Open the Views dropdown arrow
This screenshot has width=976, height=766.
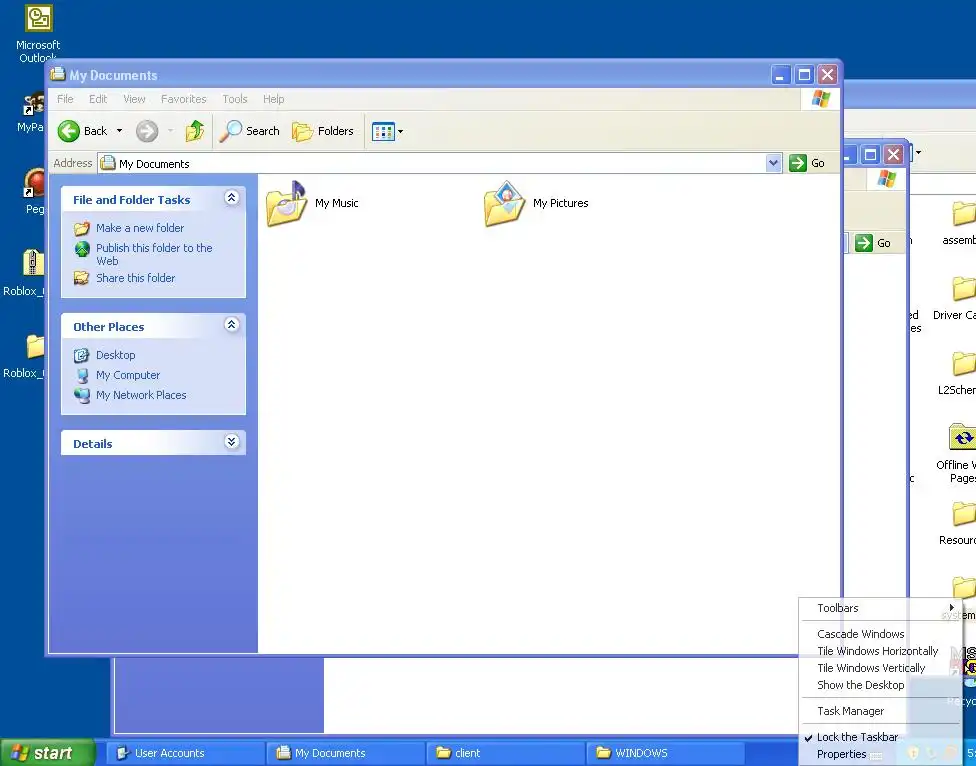(x=400, y=131)
